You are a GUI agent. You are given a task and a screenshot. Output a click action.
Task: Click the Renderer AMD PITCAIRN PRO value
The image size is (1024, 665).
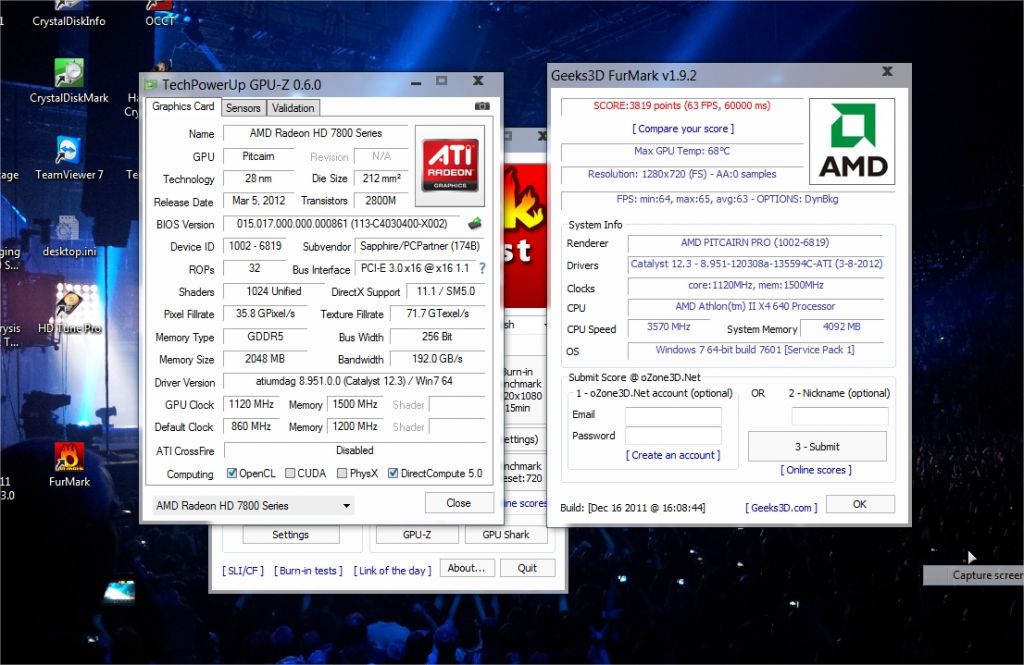(x=755, y=242)
